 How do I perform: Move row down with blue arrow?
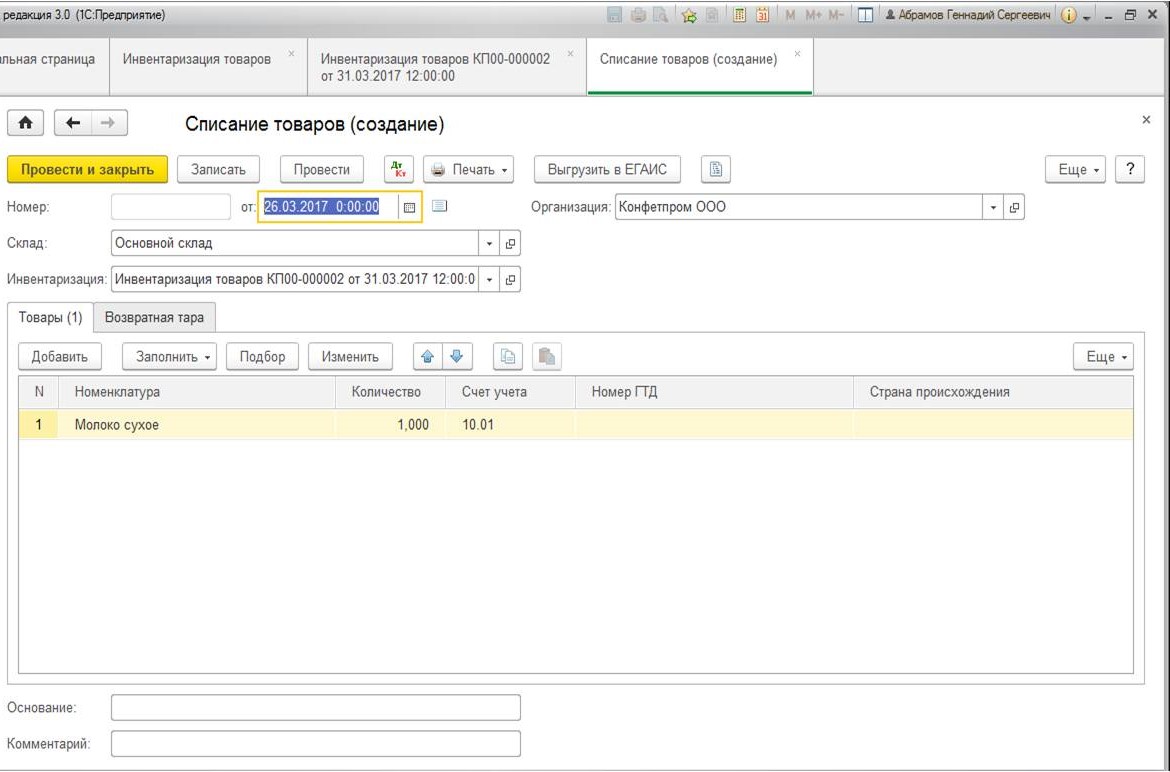(457, 357)
